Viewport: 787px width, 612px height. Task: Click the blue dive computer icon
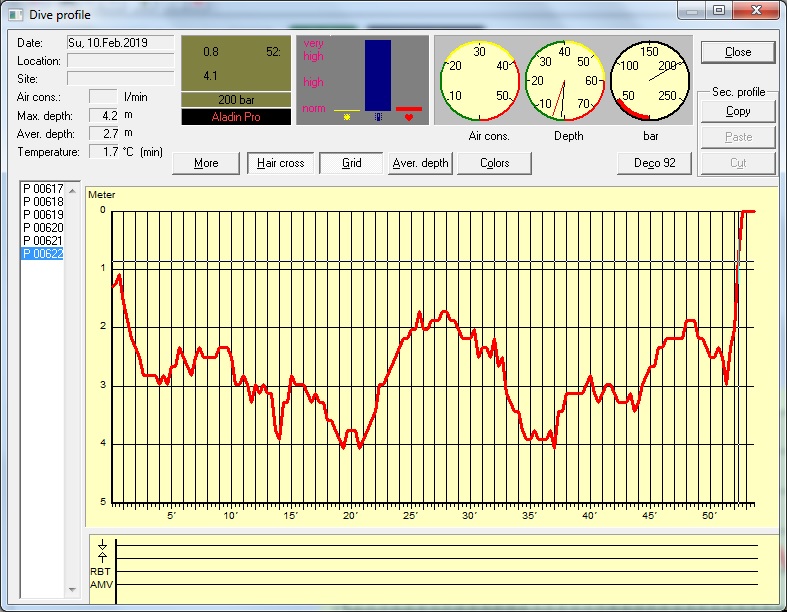[x=378, y=117]
